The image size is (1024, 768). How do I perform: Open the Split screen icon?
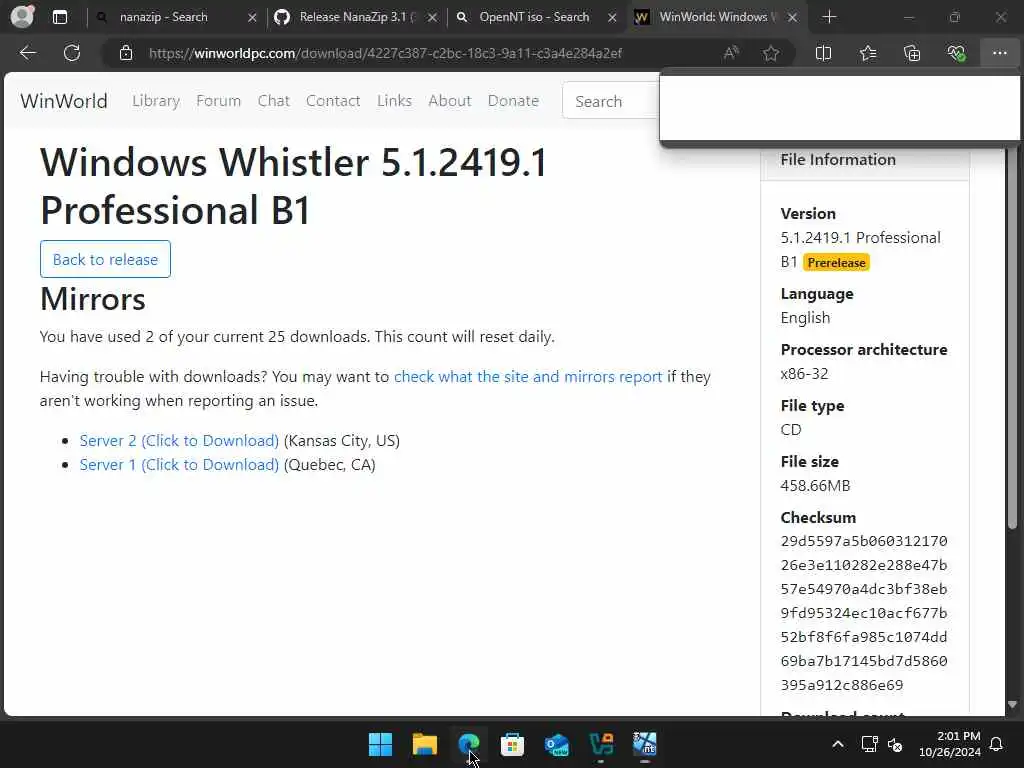click(824, 53)
